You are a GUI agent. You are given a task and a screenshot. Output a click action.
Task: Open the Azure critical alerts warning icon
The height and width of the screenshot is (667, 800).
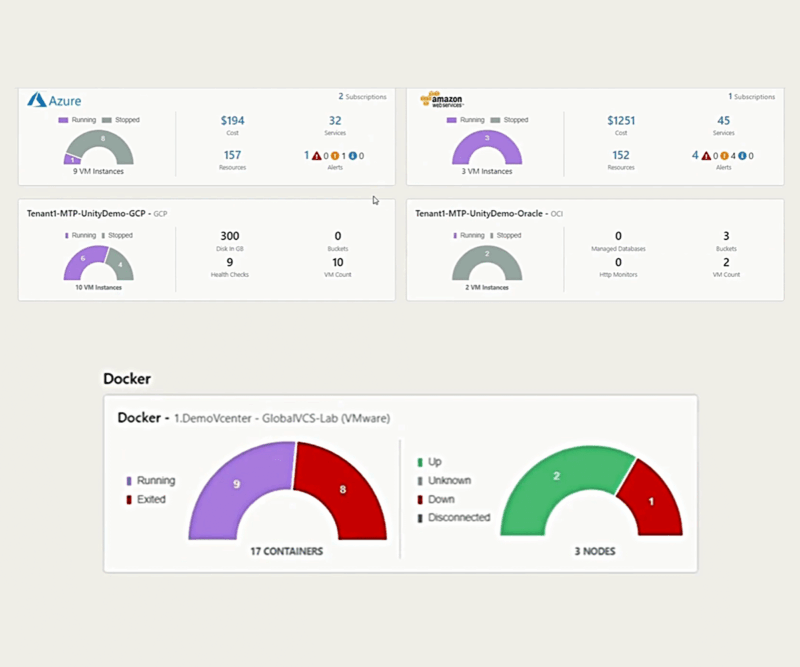[316, 156]
